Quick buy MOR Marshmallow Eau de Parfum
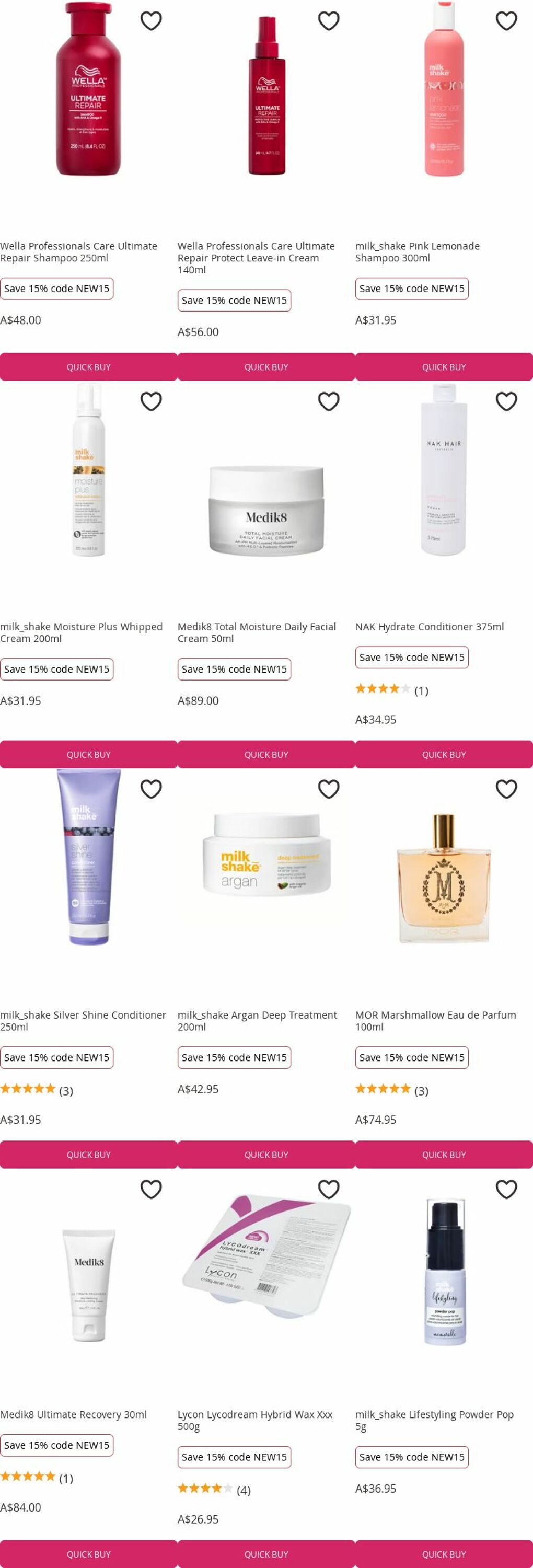The image size is (533, 1568). point(444,1155)
